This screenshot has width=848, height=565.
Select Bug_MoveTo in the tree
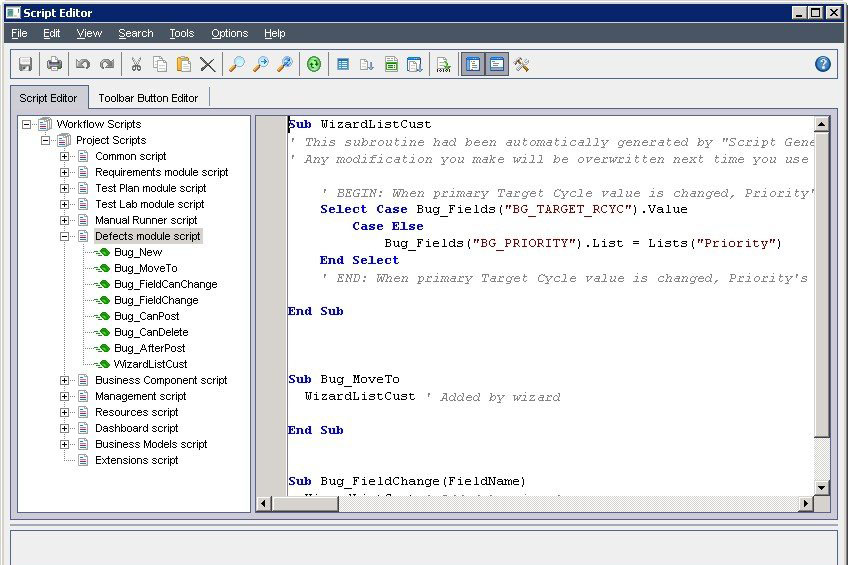[x=145, y=268]
